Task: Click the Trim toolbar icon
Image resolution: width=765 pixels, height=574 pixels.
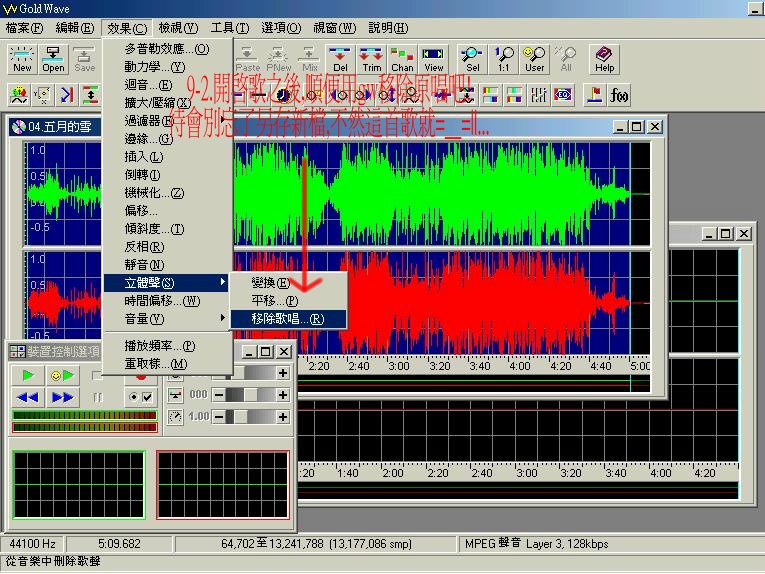Action: tap(372, 59)
